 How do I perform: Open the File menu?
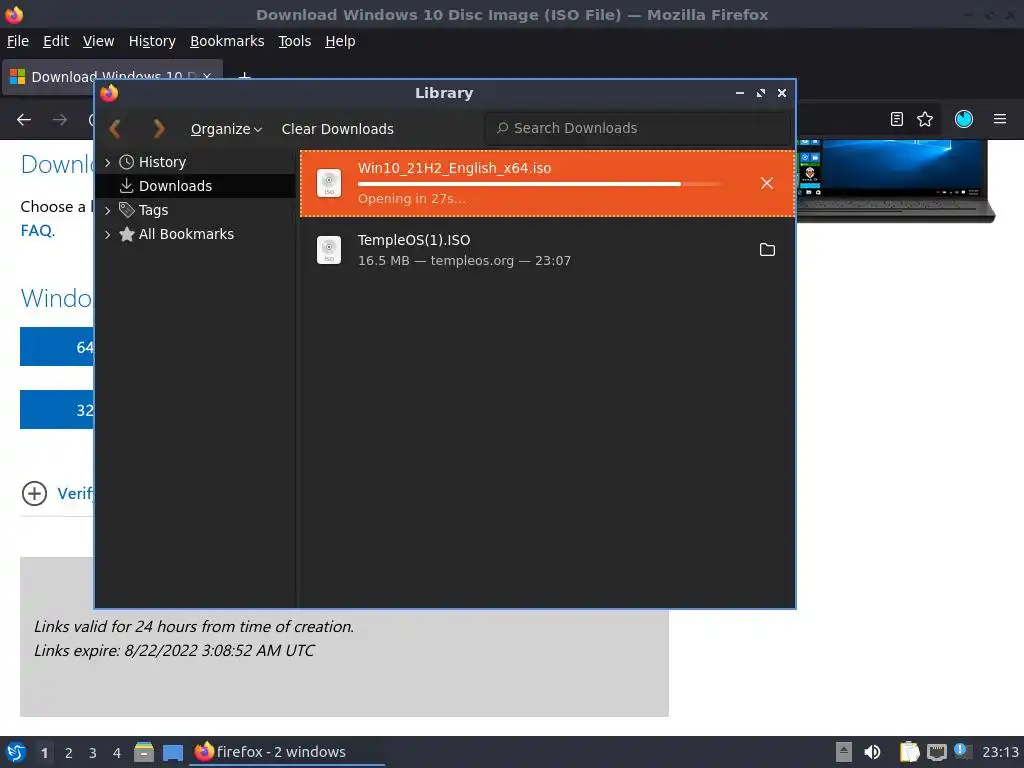[18, 41]
